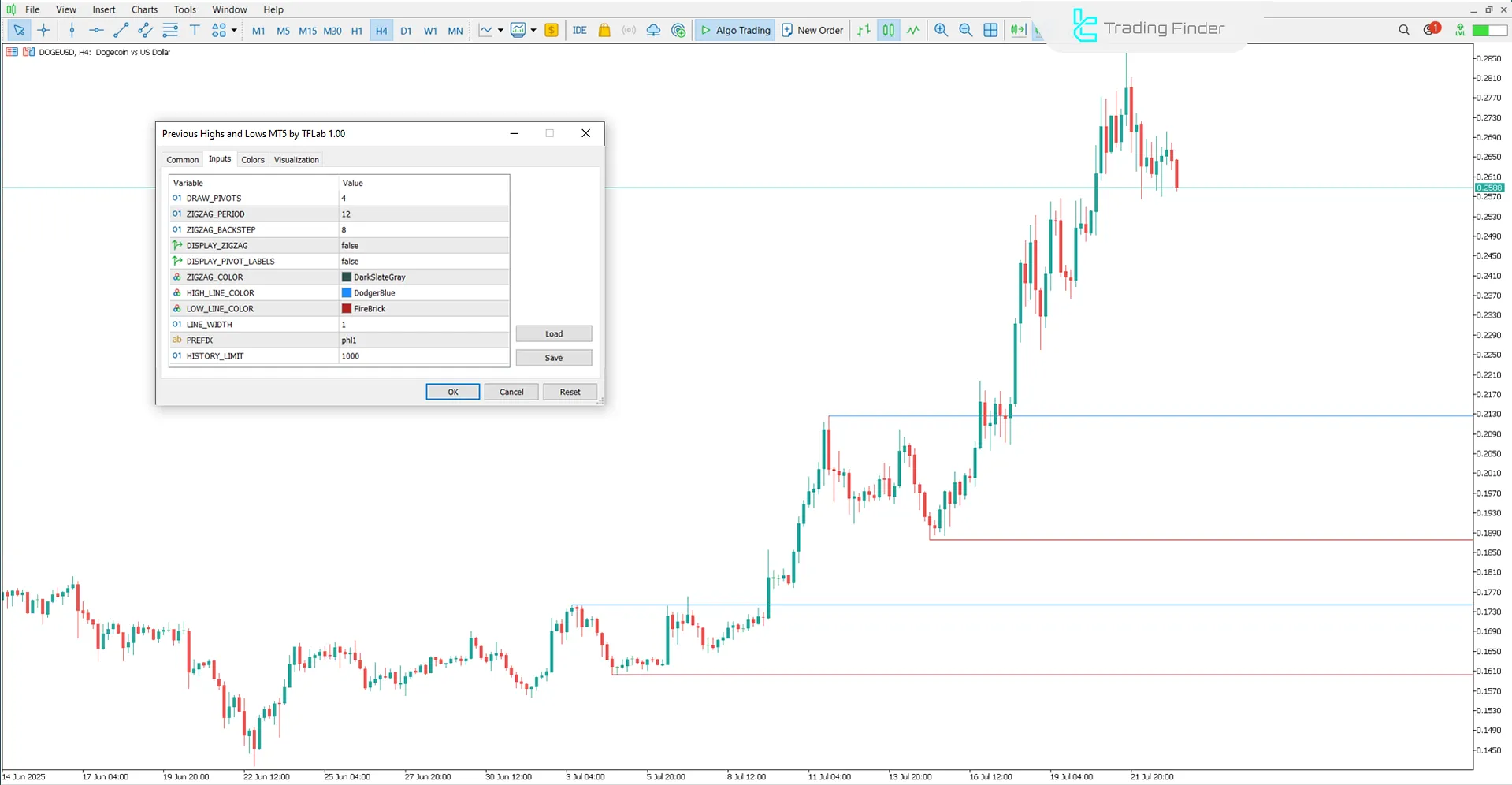Click the search icon in the top right
This screenshot has width=1512, height=785.
click(1403, 29)
